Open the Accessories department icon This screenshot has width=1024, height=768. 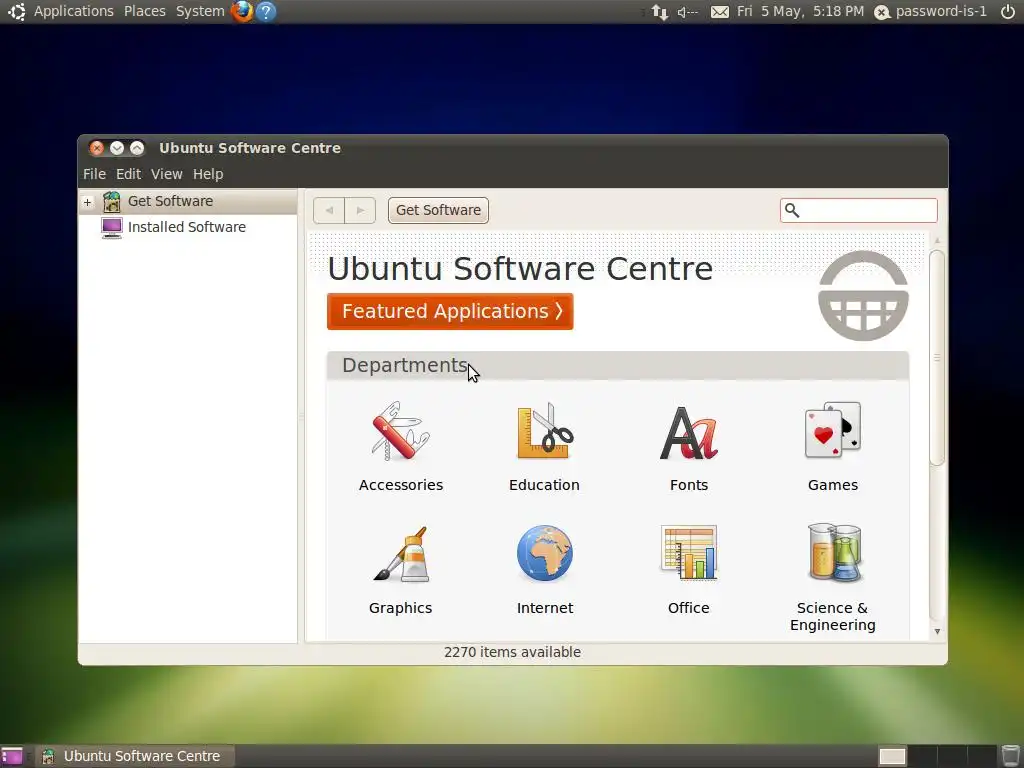(400, 431)
